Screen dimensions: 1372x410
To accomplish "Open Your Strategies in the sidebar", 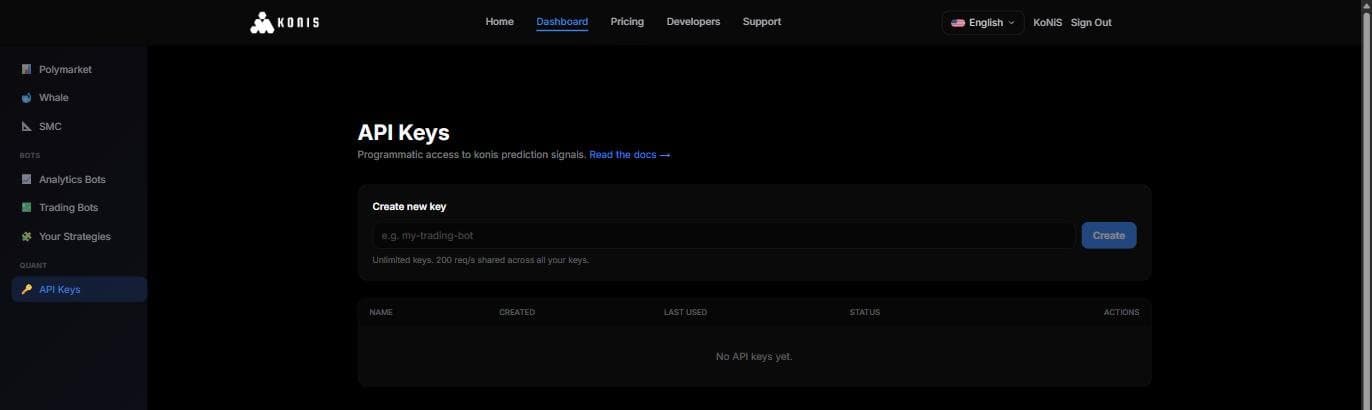I will [x=79, y=237].
